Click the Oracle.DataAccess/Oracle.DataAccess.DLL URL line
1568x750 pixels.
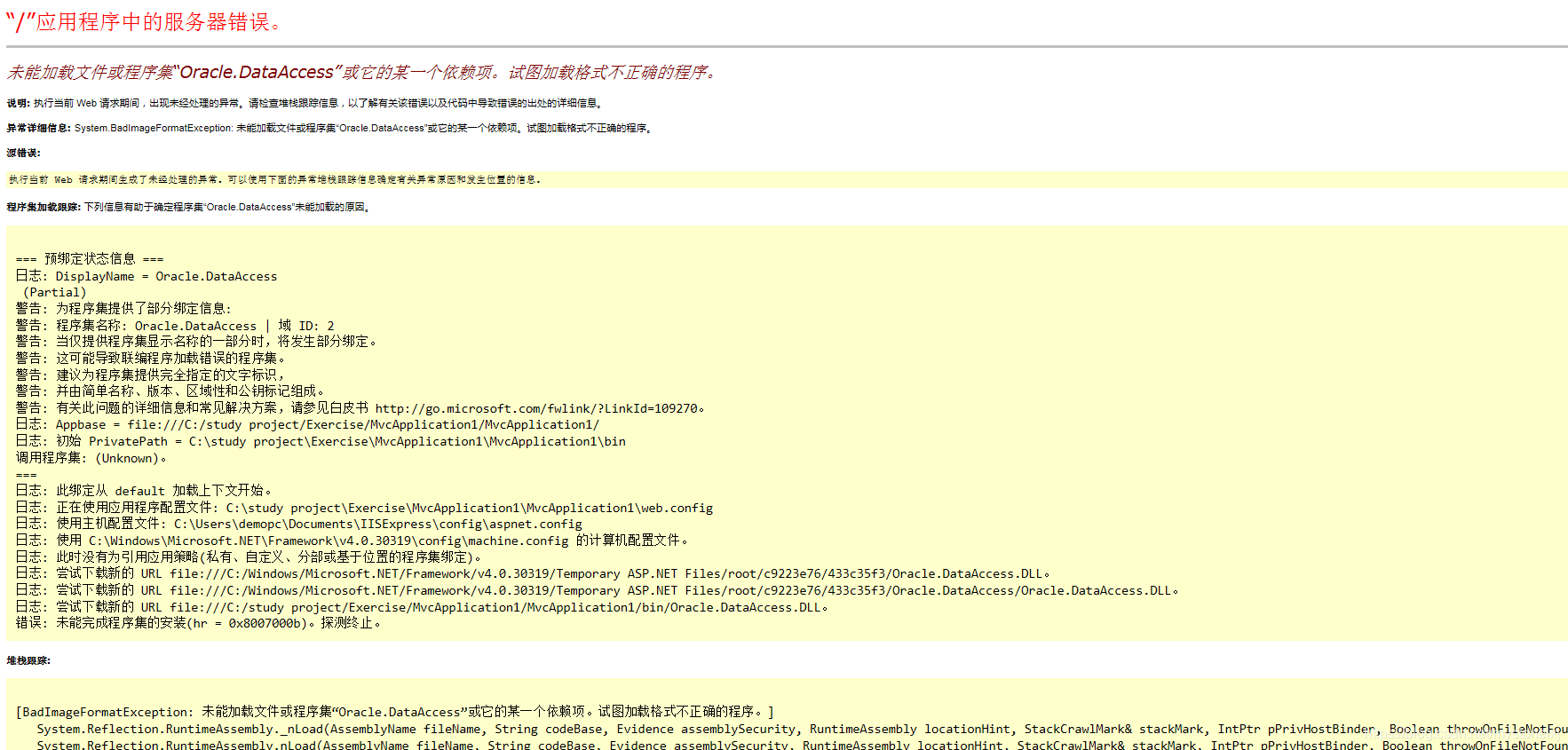tap(597, 590)
